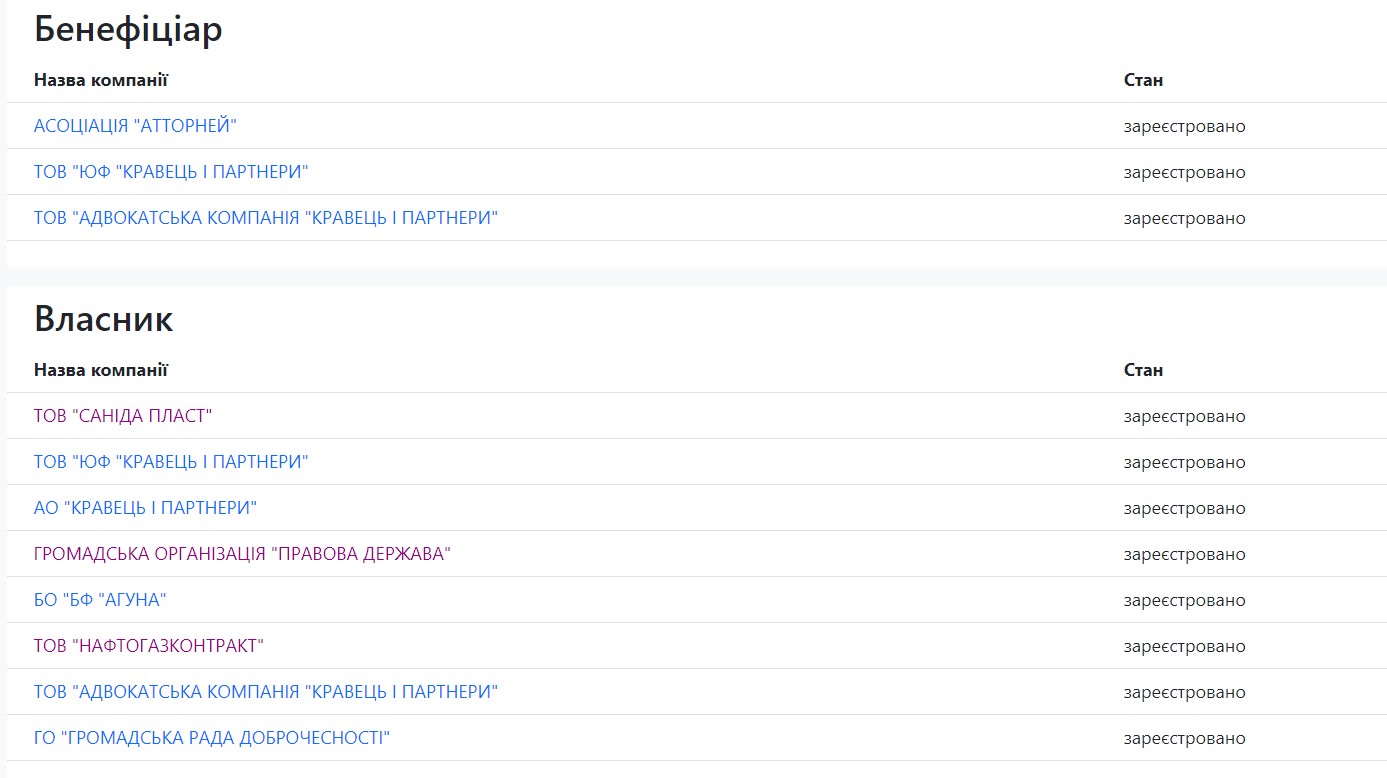
Task: Visit ГРОМАДСЬКА ОРГАНІЗАЦІЯ "ПРАВОВА ДЕРЖАВА" page
Action: click(x=242, y=554)
